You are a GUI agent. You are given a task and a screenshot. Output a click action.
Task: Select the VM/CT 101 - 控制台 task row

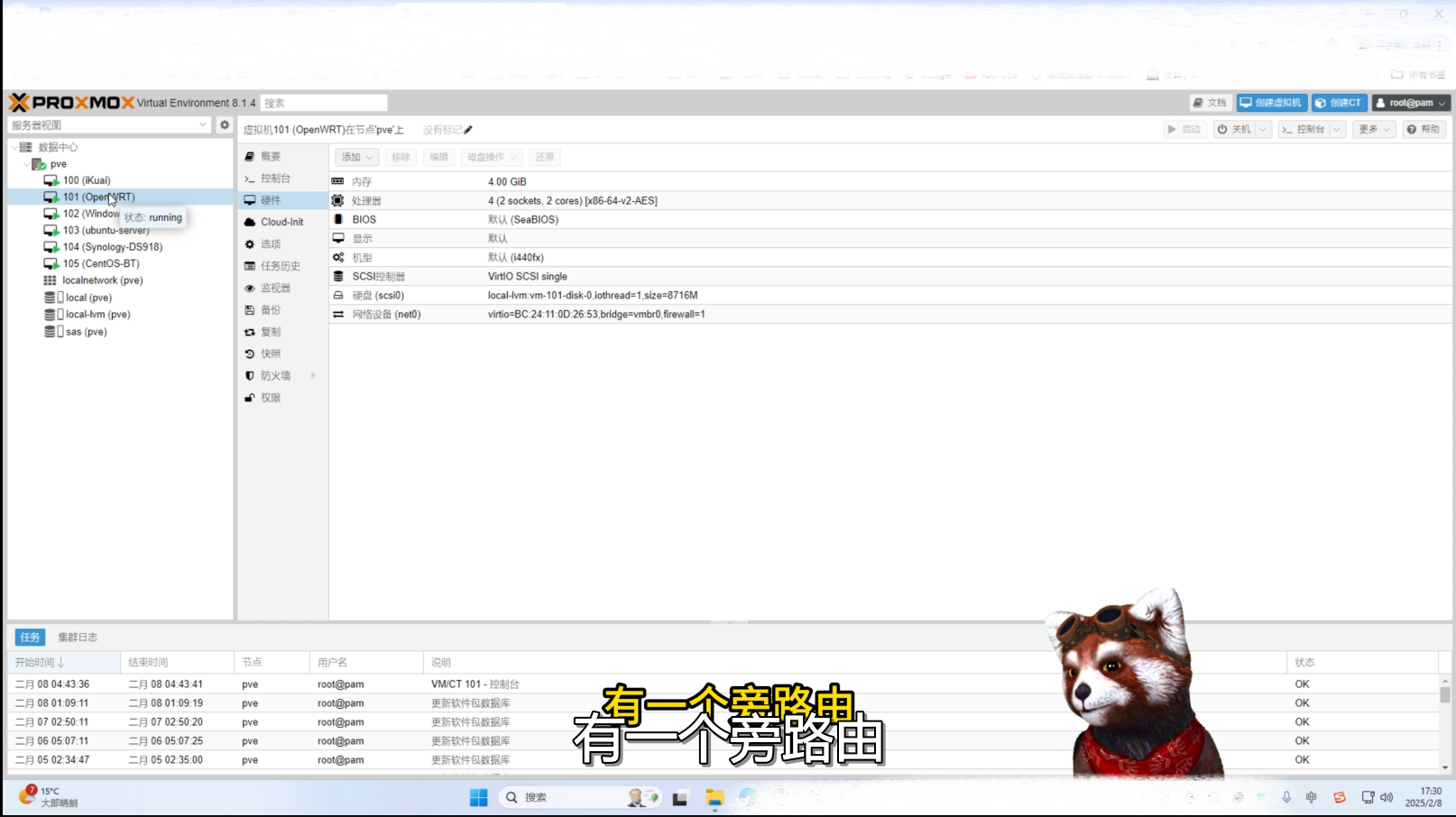(x=722, y=684)
